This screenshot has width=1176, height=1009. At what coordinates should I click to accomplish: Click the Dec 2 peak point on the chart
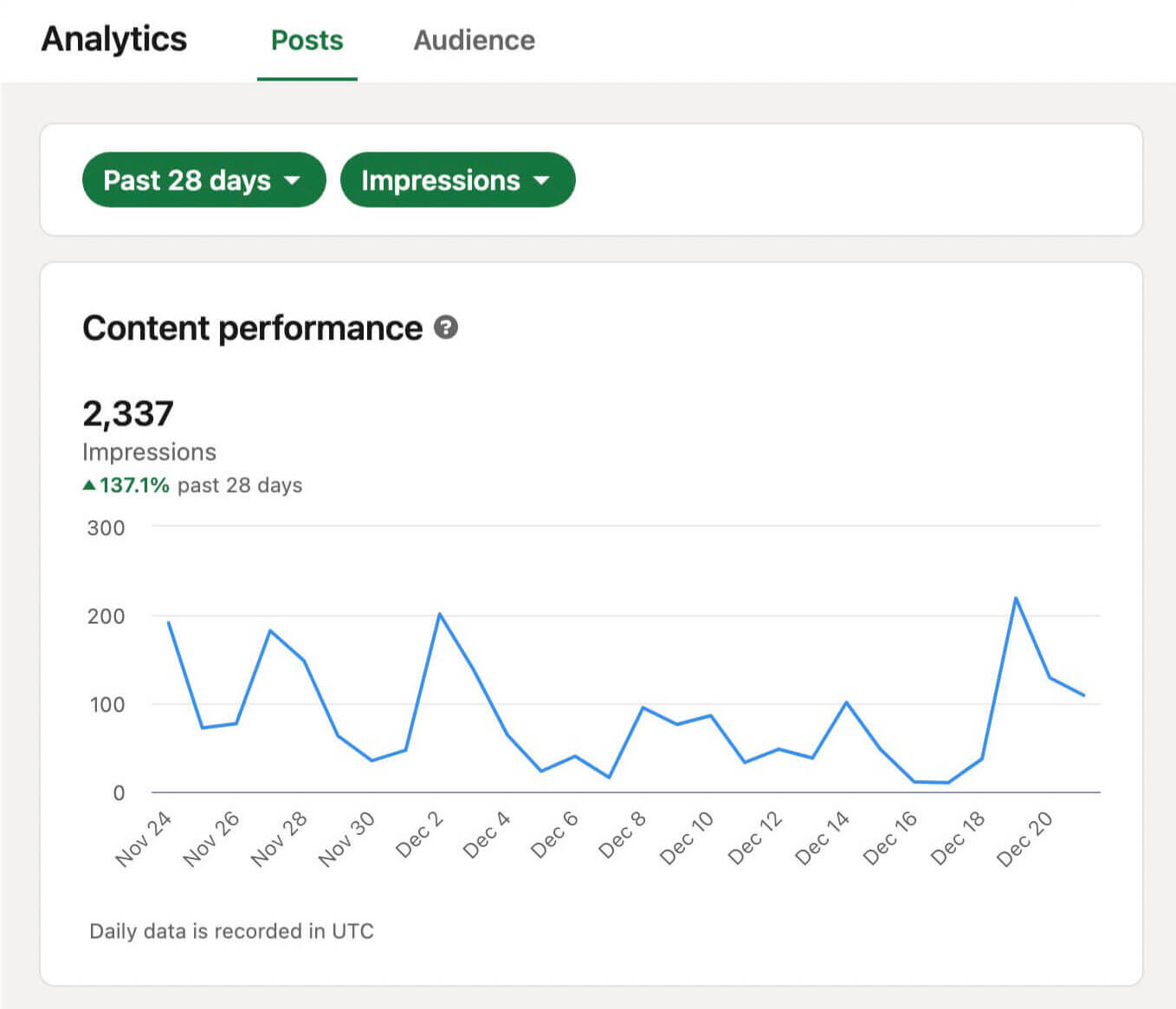click(442, 614)
